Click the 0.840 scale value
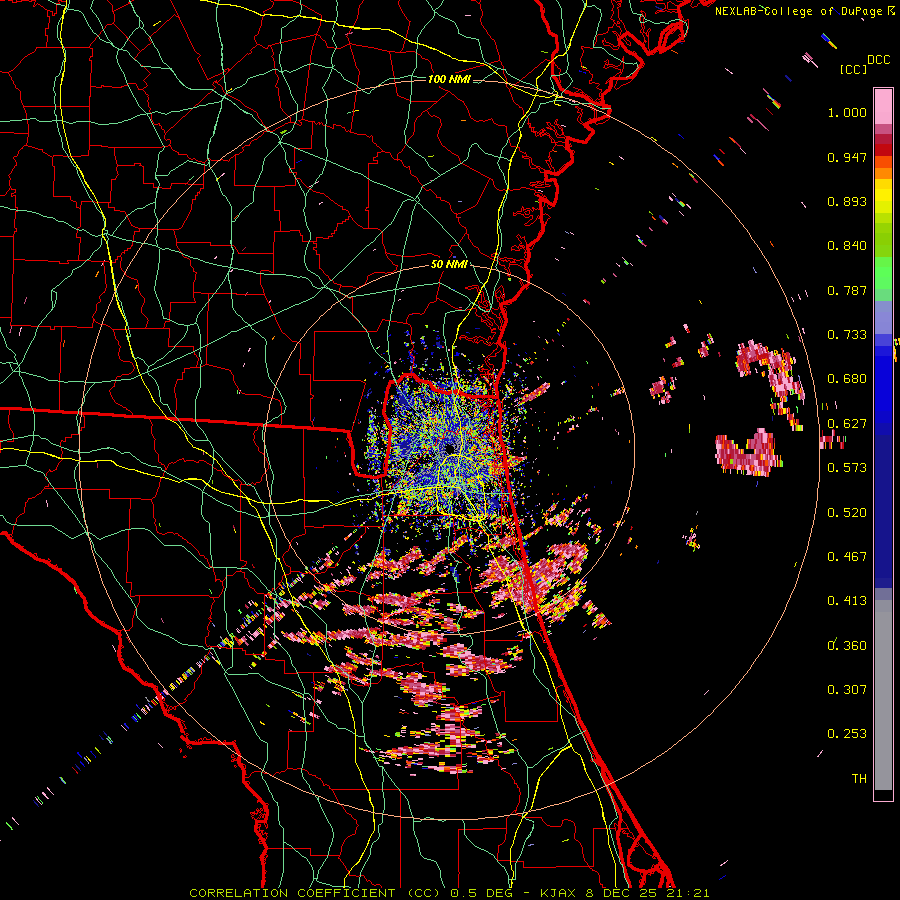 point(847,246)
